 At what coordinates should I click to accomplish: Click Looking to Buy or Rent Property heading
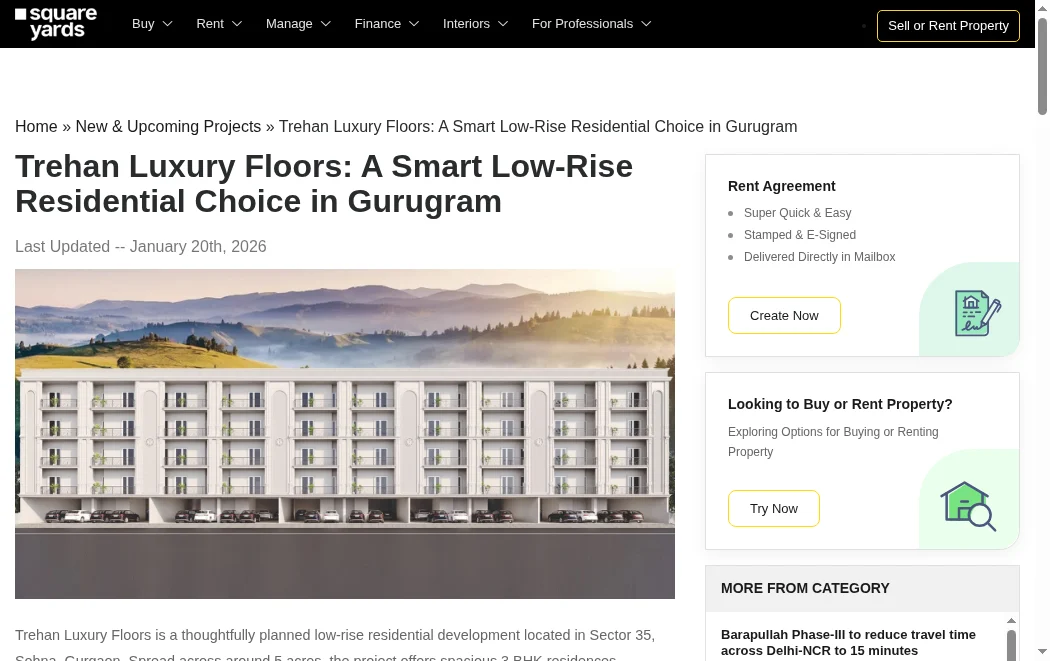[840, 405]
